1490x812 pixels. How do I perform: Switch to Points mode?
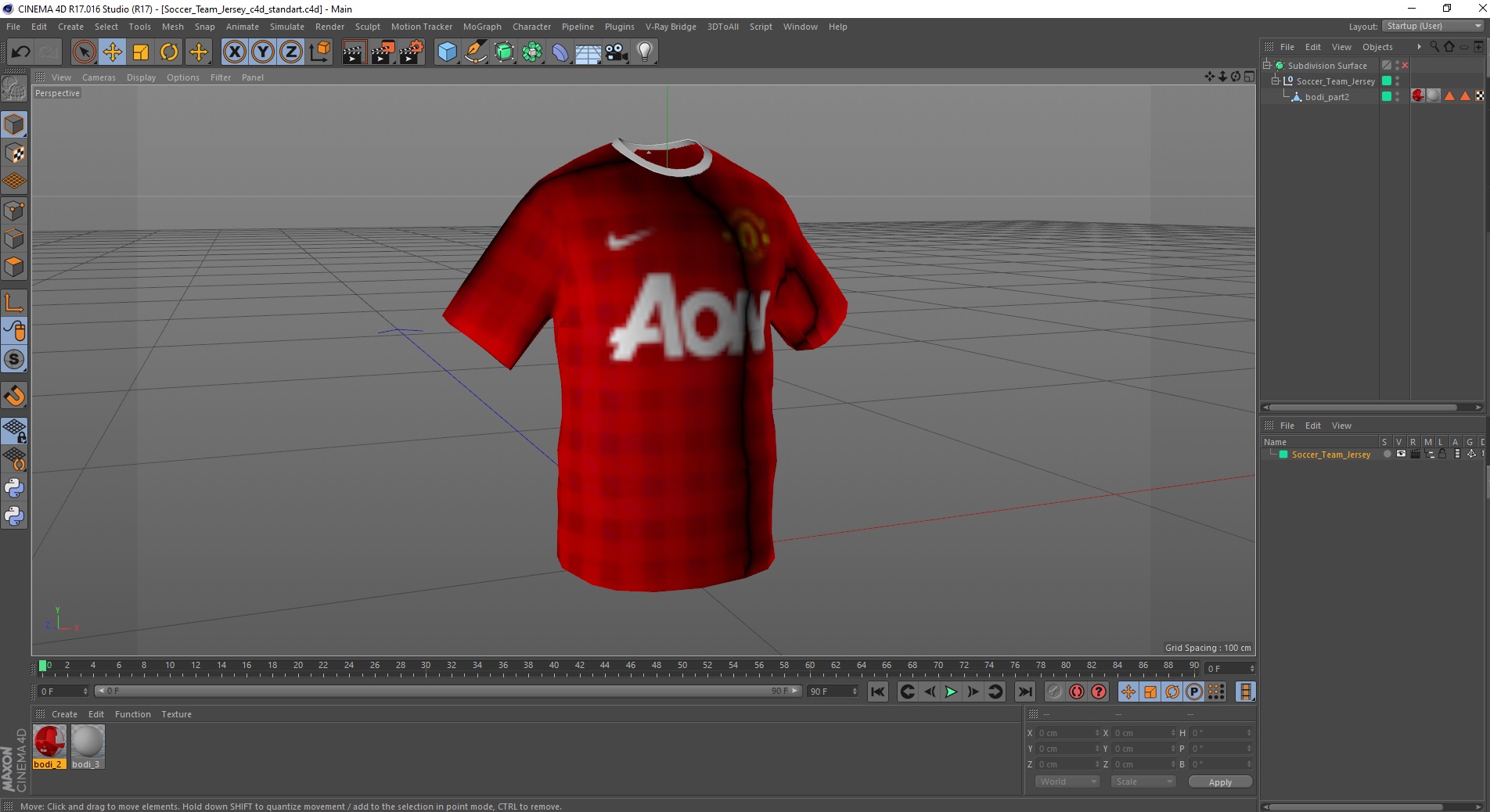click(x=14, y=210)
